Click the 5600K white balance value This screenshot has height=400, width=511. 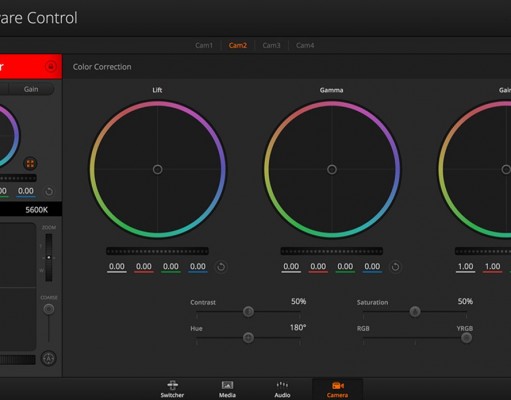tap(37, 210)
